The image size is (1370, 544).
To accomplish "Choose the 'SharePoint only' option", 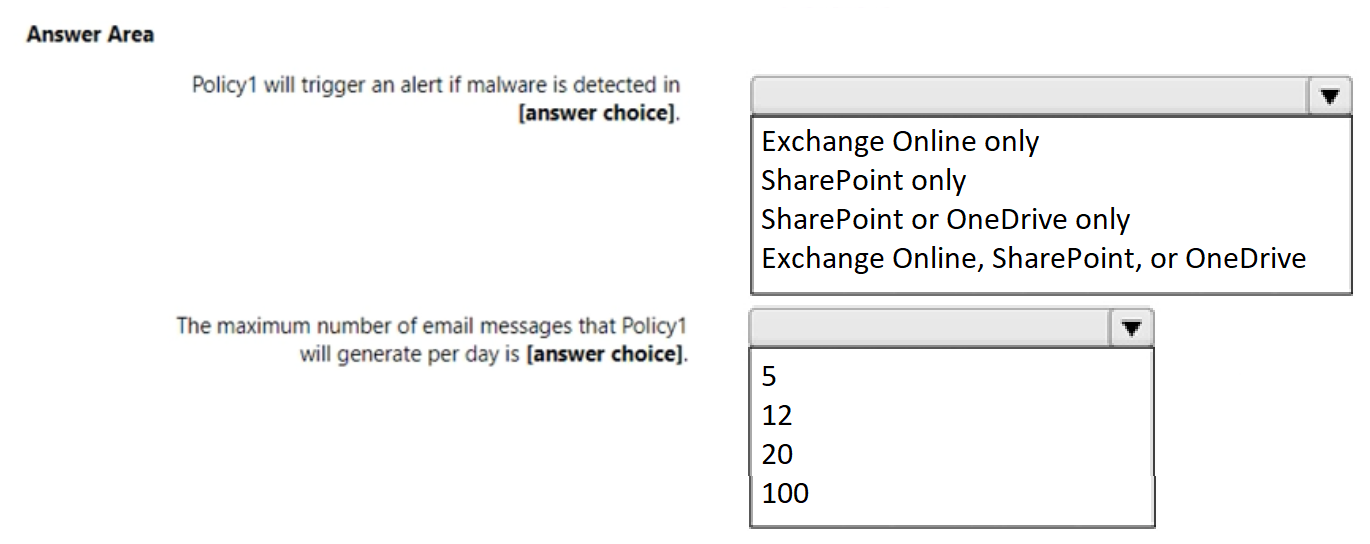I will point(863,181).
